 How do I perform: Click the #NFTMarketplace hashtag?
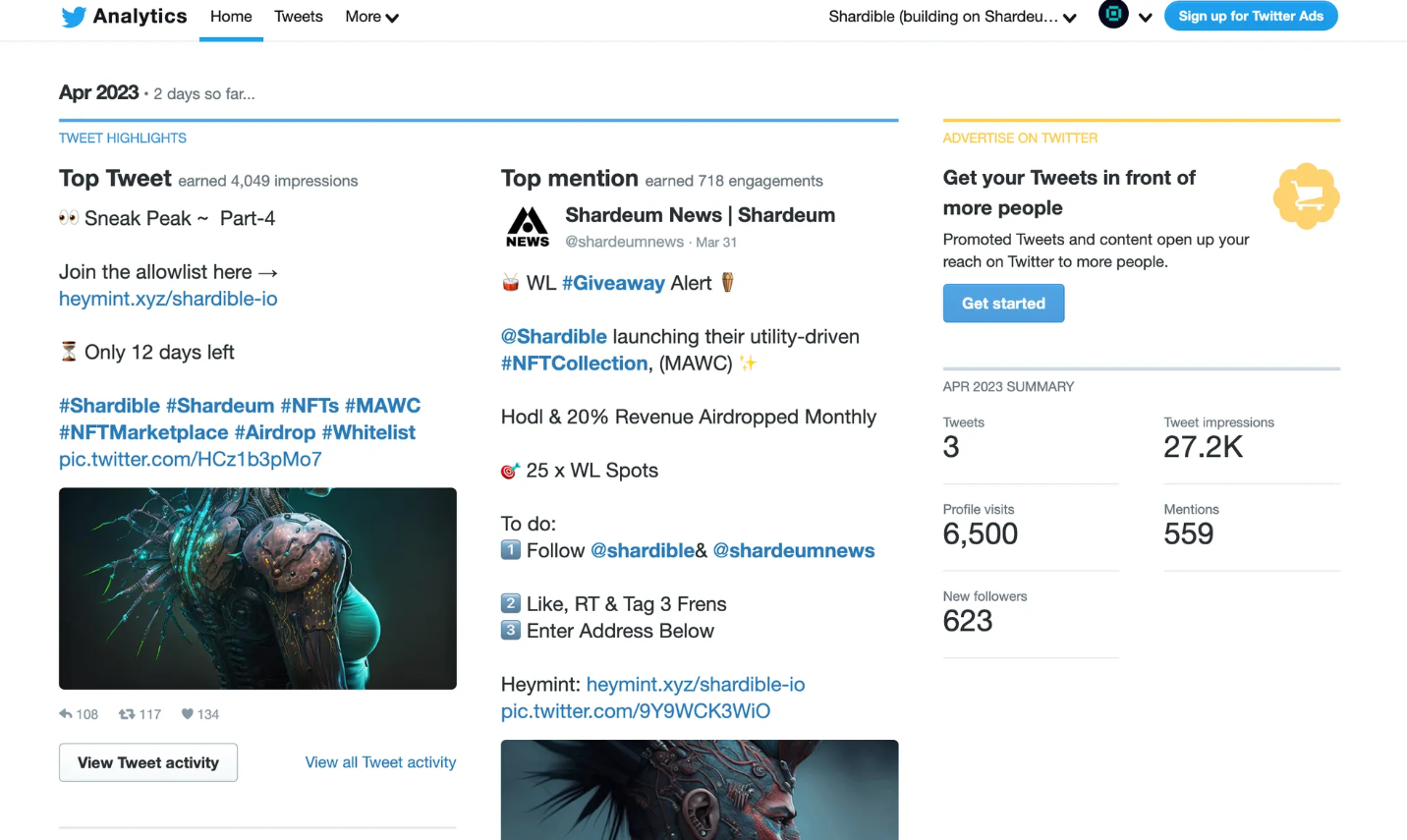click(143, 432)
